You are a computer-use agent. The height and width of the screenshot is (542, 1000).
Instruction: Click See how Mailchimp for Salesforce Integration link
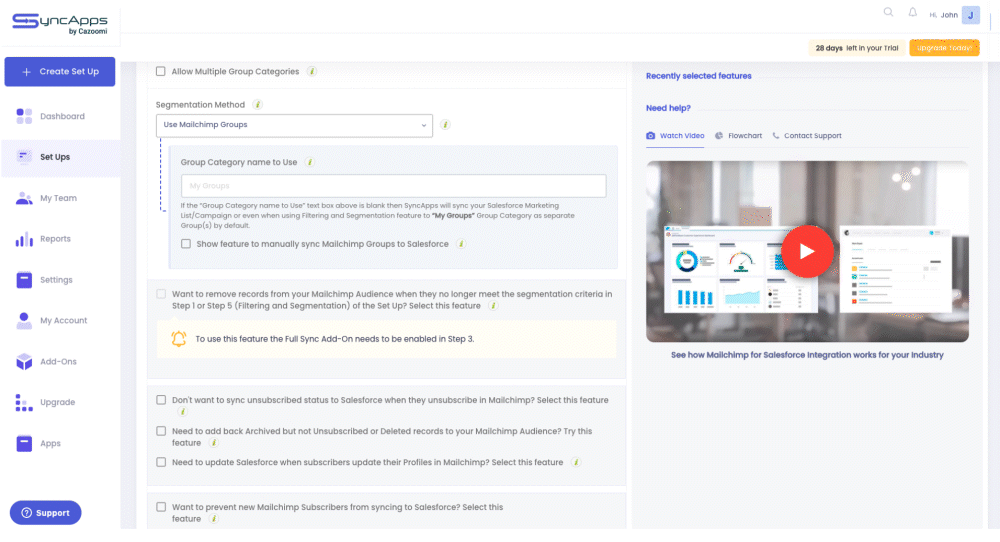click(x=807, y=355)
